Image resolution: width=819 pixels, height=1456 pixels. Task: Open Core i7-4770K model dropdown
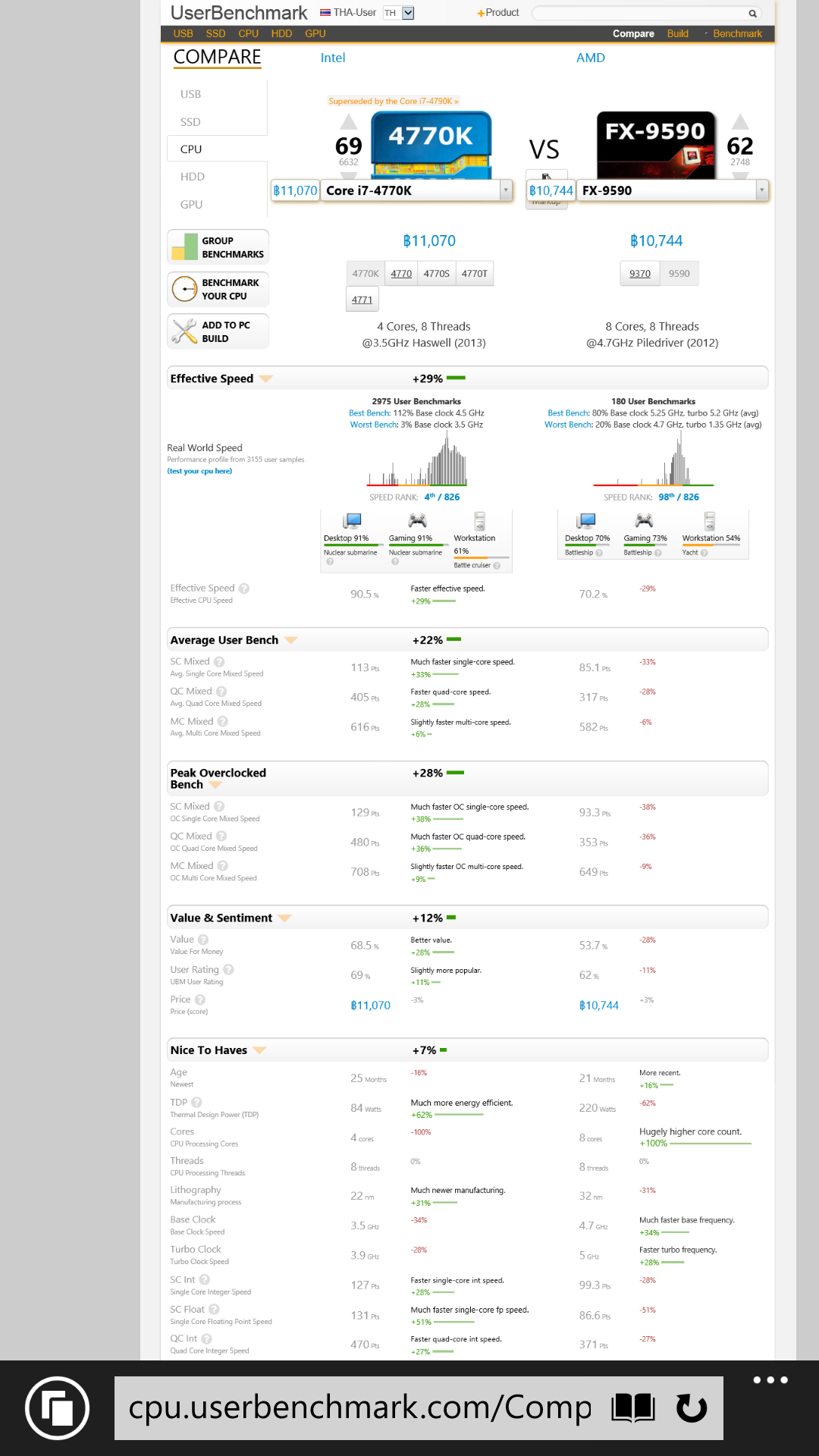click(x=506, y=190)
